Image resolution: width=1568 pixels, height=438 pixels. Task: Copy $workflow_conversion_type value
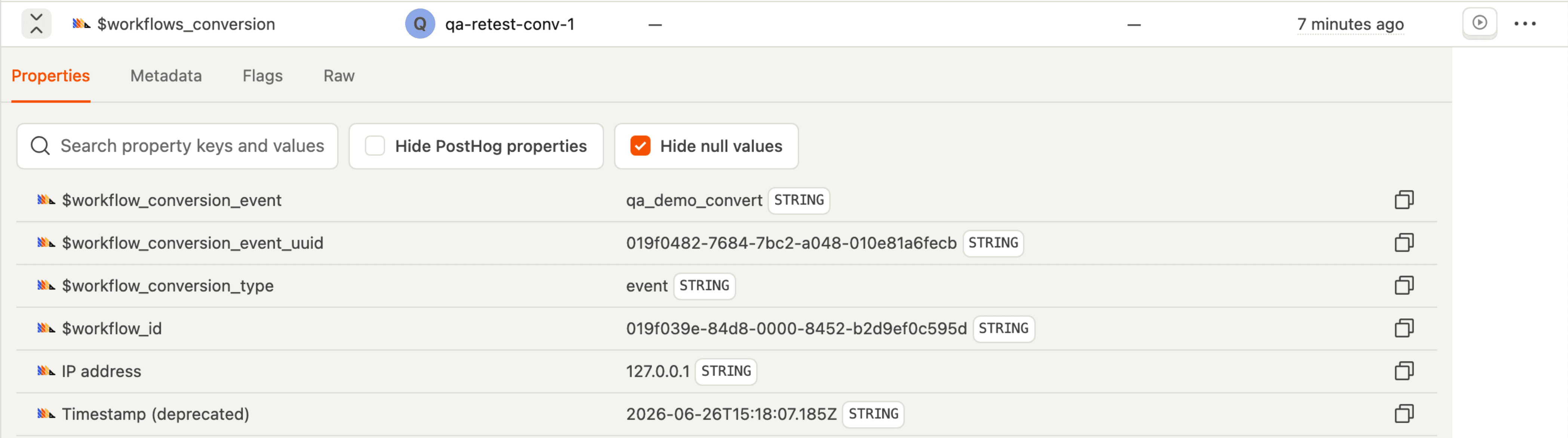(x=1403, y=285)
